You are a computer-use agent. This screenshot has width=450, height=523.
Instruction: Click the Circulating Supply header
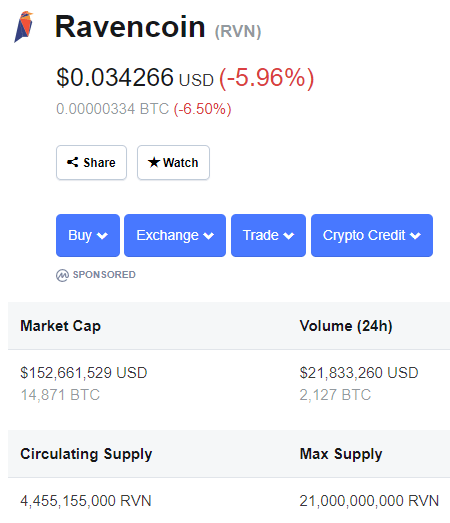tap(86, 454)
